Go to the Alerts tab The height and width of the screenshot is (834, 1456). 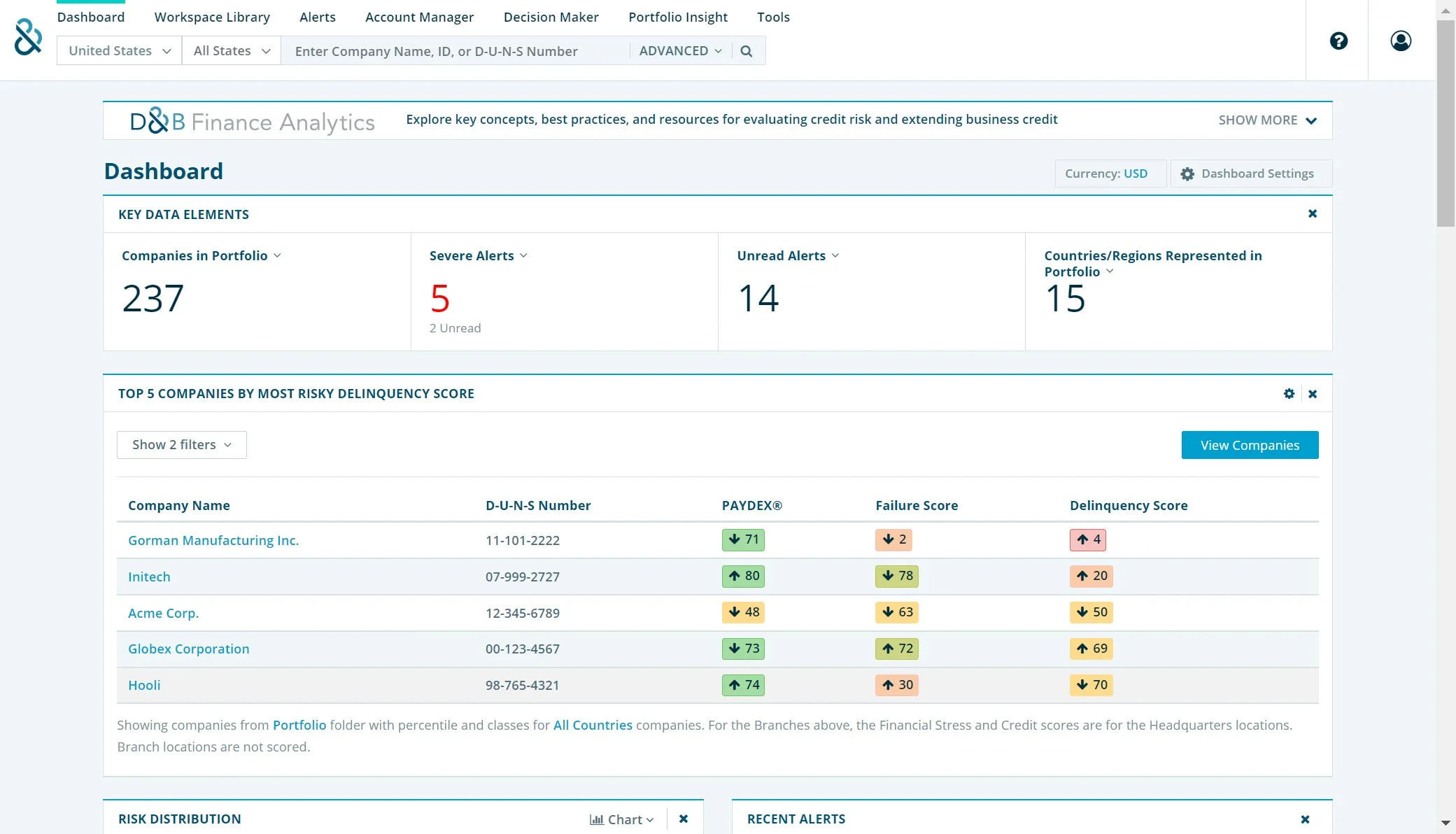[317, 17]
